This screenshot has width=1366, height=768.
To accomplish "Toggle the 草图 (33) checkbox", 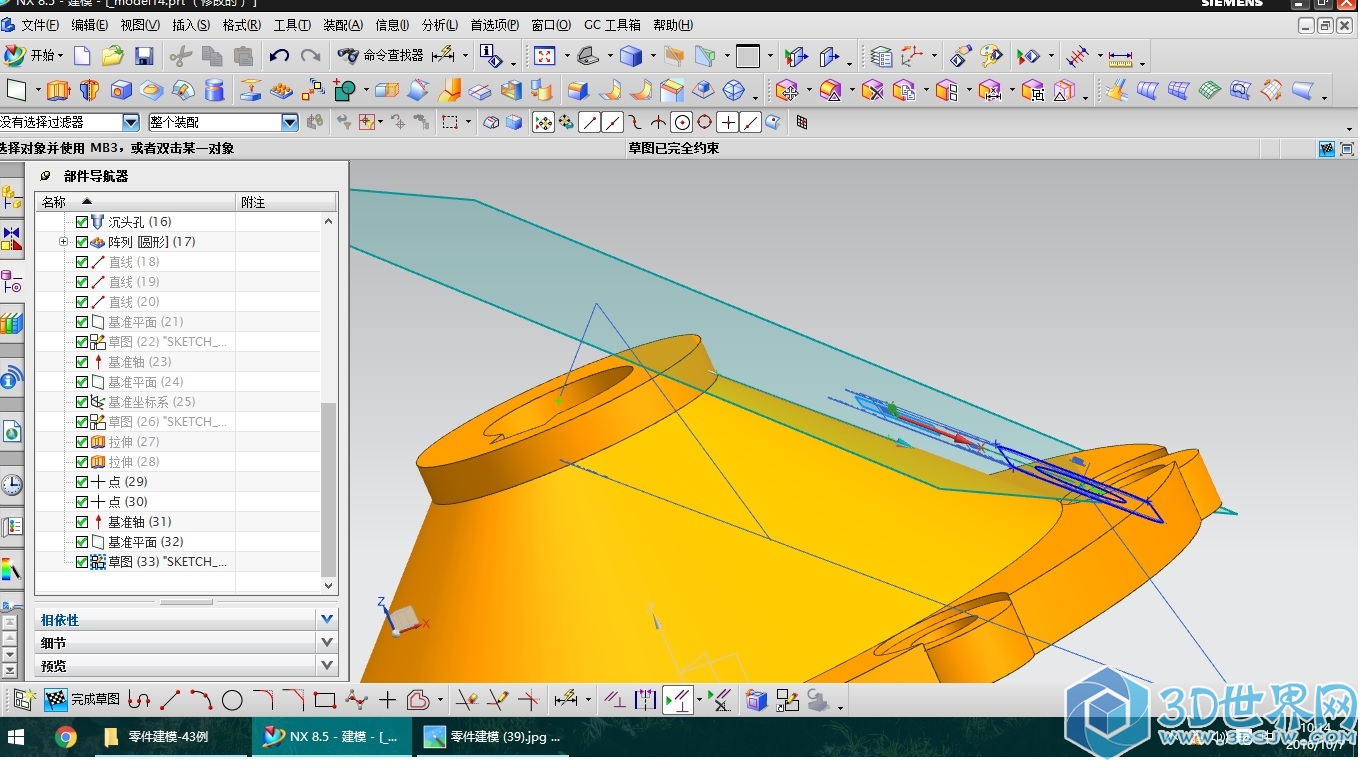I will [x=82, y=562].
